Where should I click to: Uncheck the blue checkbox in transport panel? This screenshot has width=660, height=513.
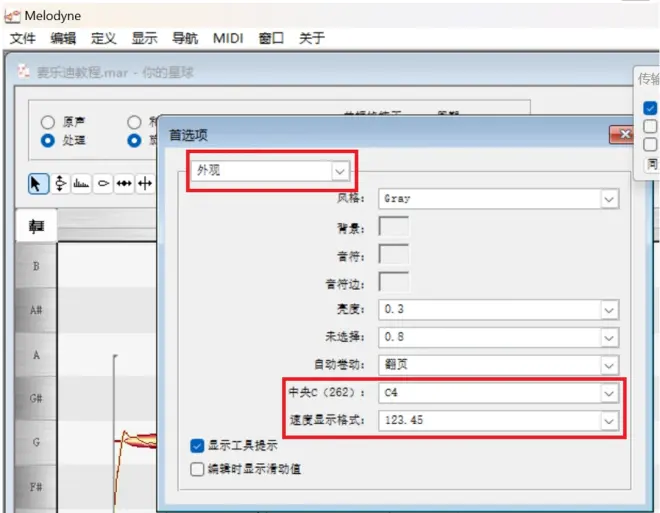pos(650,108)
